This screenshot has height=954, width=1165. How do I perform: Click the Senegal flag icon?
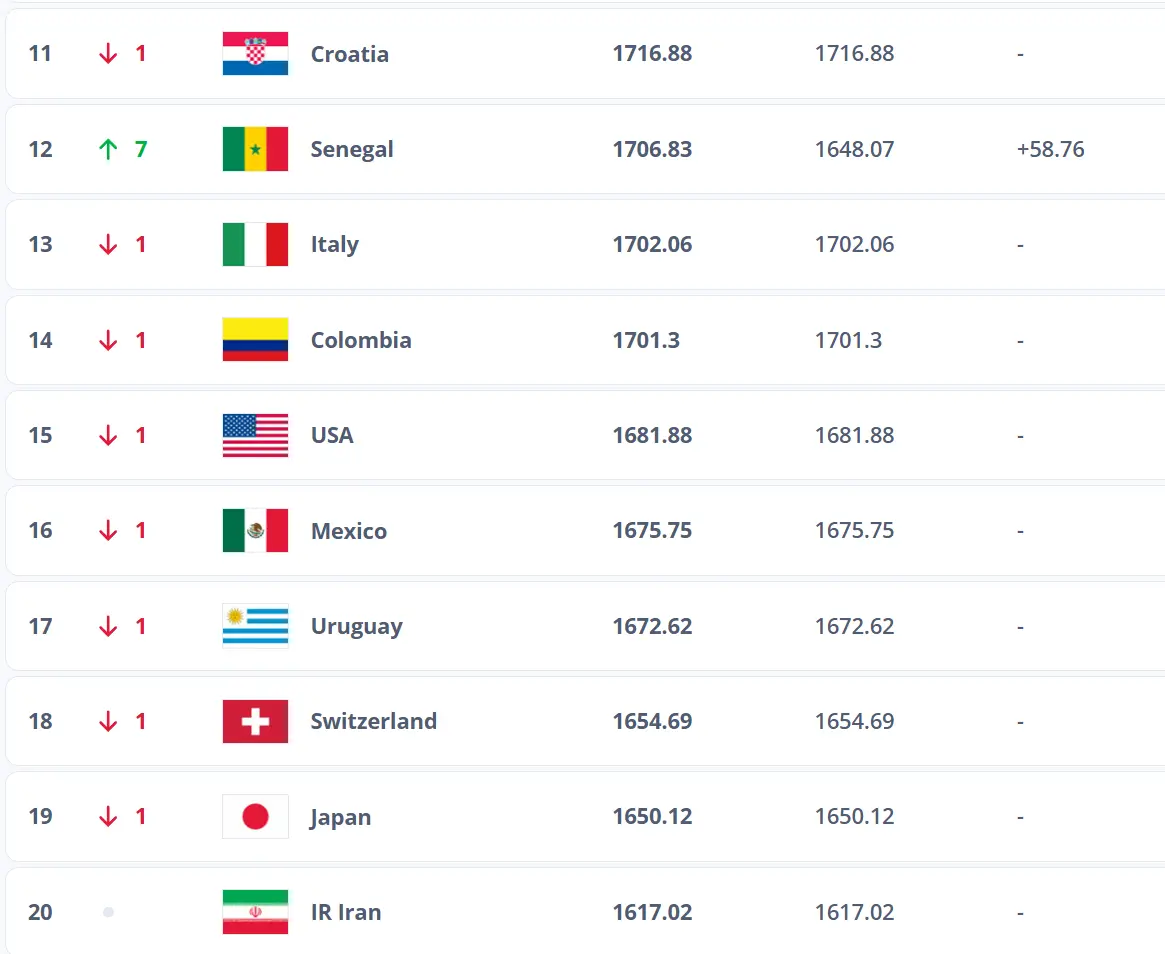[x=255, y=149]
